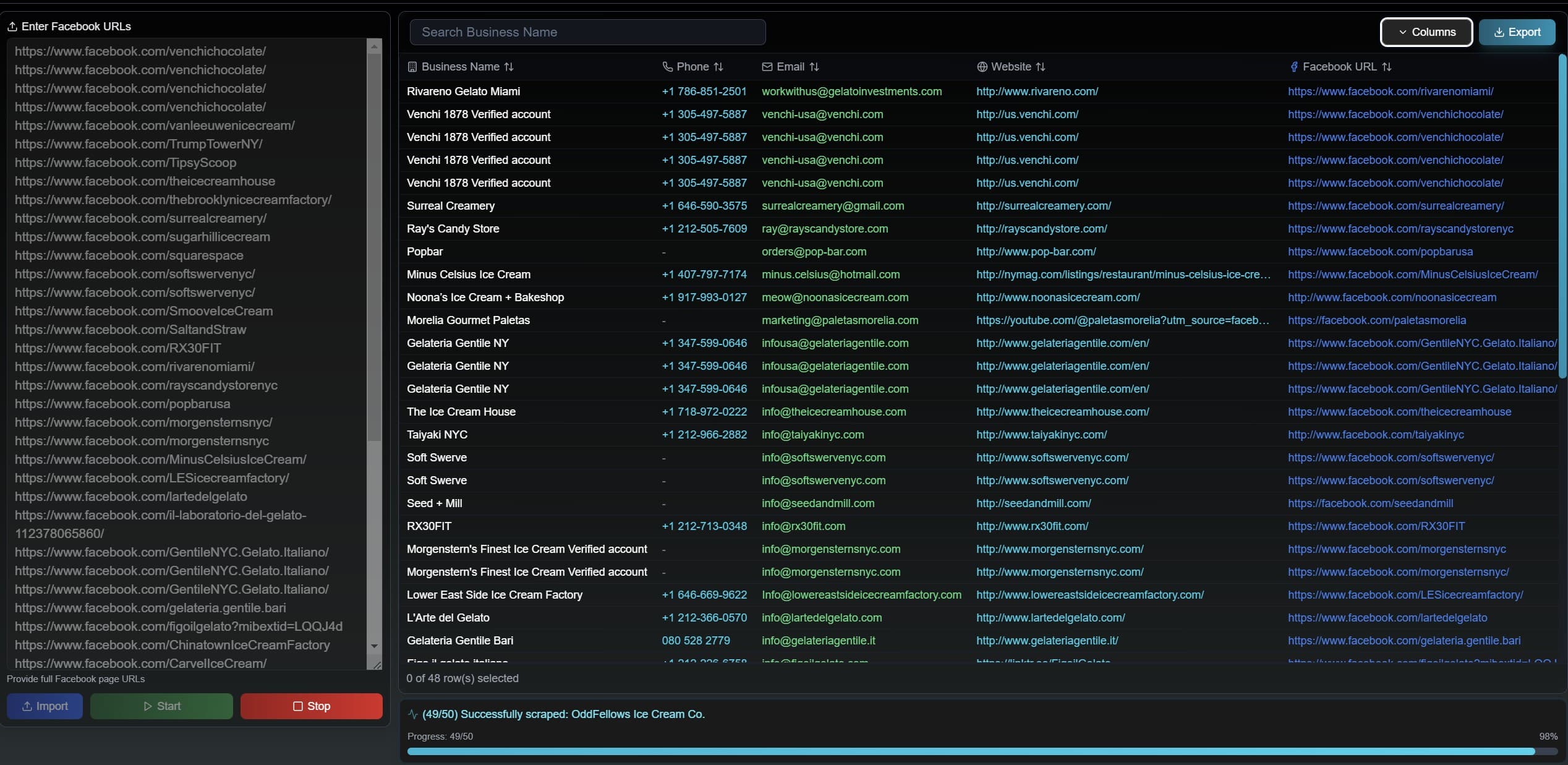
Task: Click the envelope icon in the Email header
Action: coord(767,66)
